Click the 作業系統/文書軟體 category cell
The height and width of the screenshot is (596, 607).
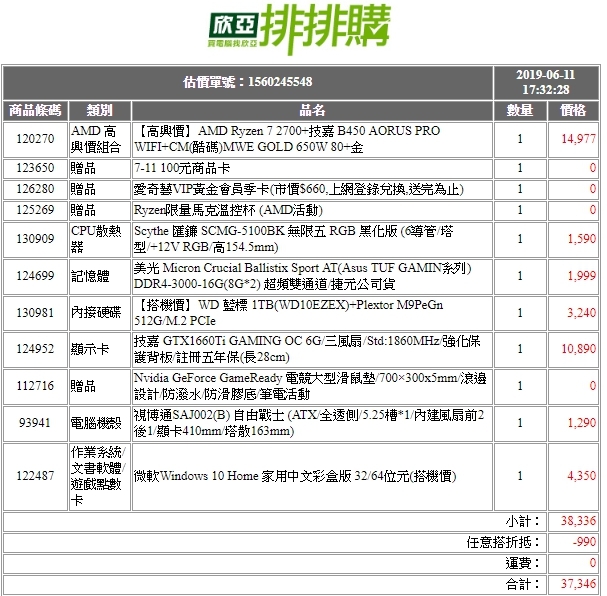pos(99,477)
